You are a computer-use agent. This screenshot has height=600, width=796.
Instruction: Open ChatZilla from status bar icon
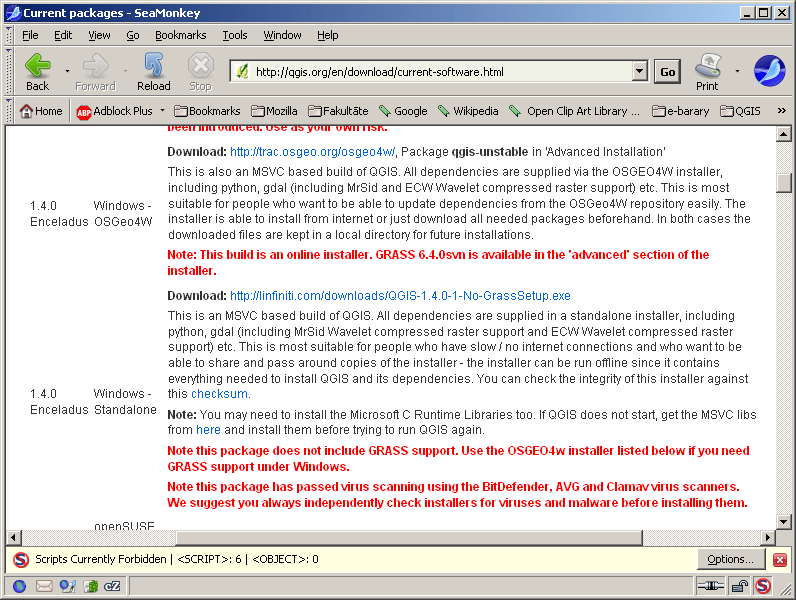click(112, 586)
